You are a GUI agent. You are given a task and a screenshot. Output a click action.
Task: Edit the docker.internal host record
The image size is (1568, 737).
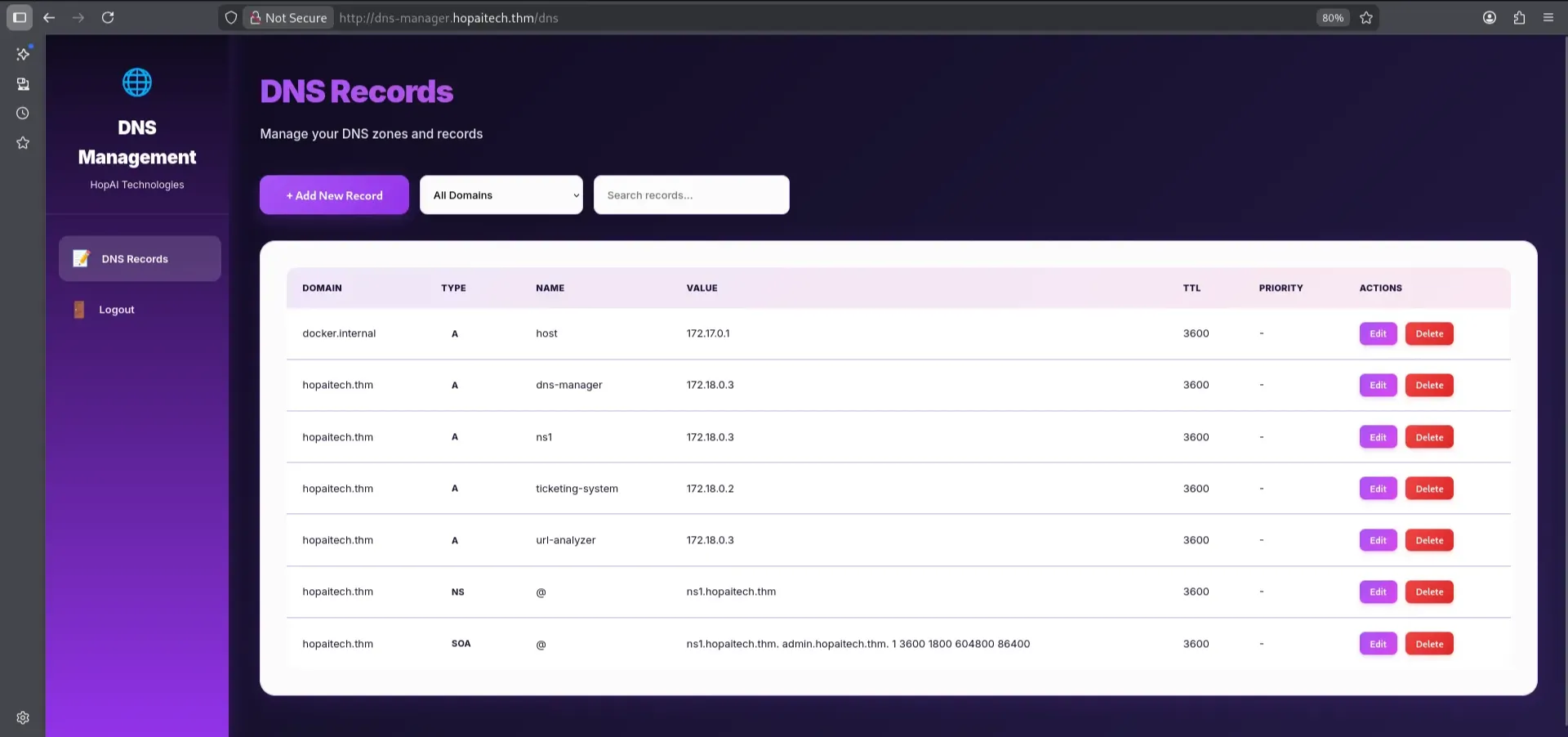[x=1378, y=333]
